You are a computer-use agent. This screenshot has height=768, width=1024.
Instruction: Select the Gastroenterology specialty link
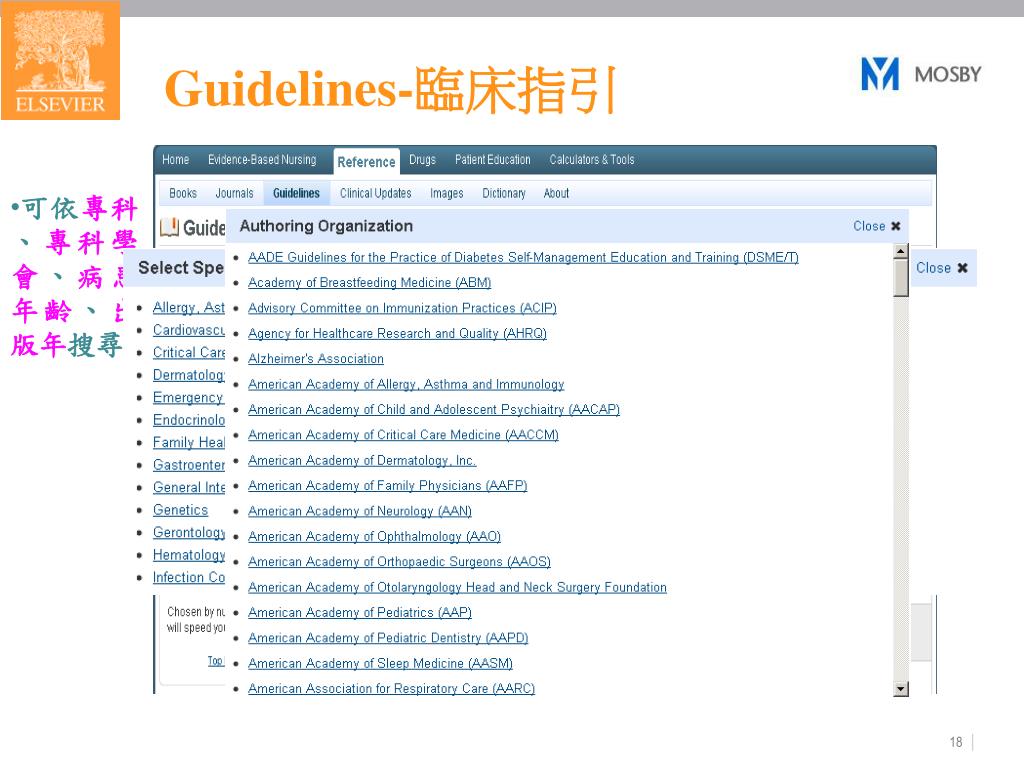point(189,466)
